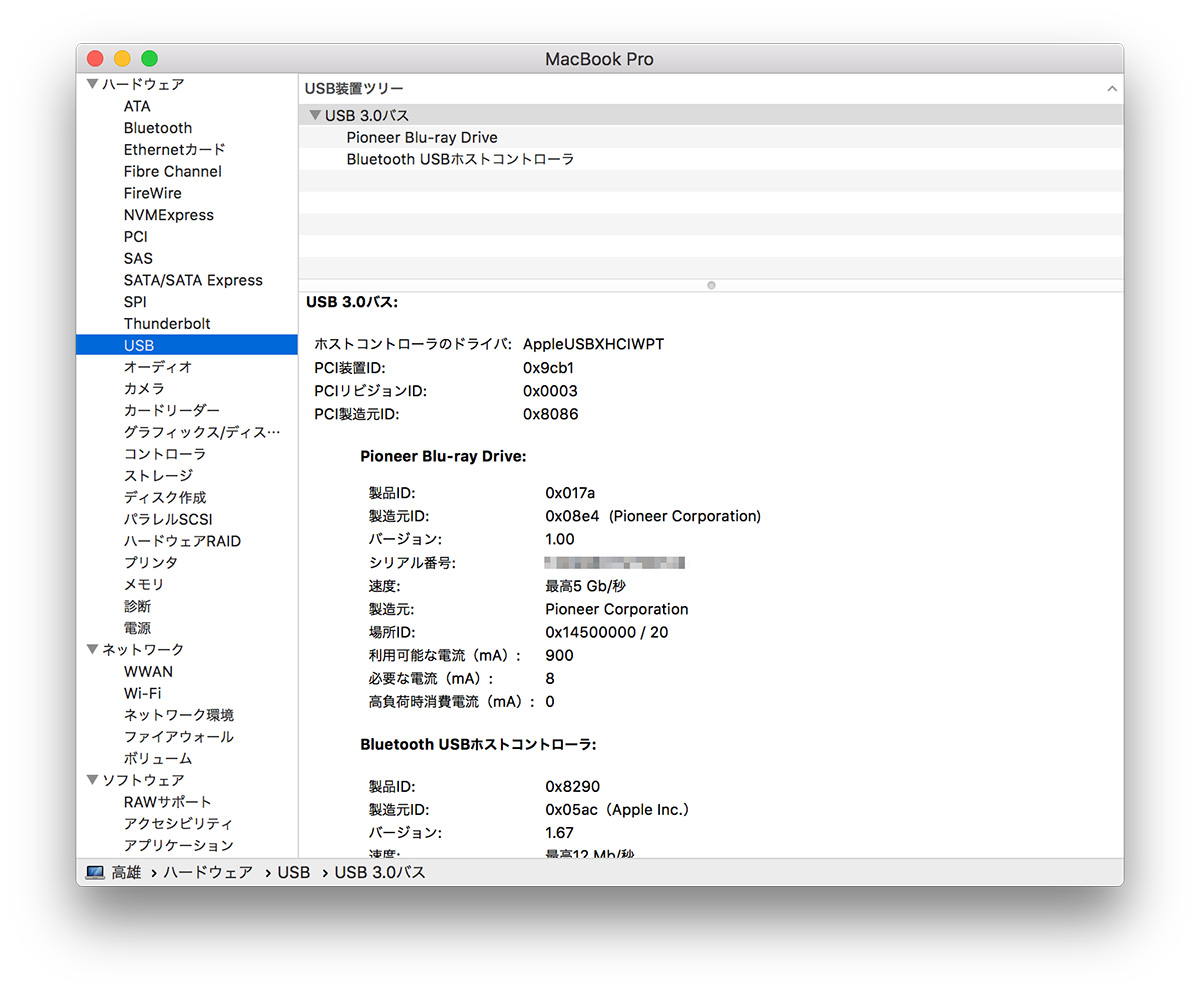
Task: Click the 0x05ac (Apple Inc.) value
Action: [618, 810]
